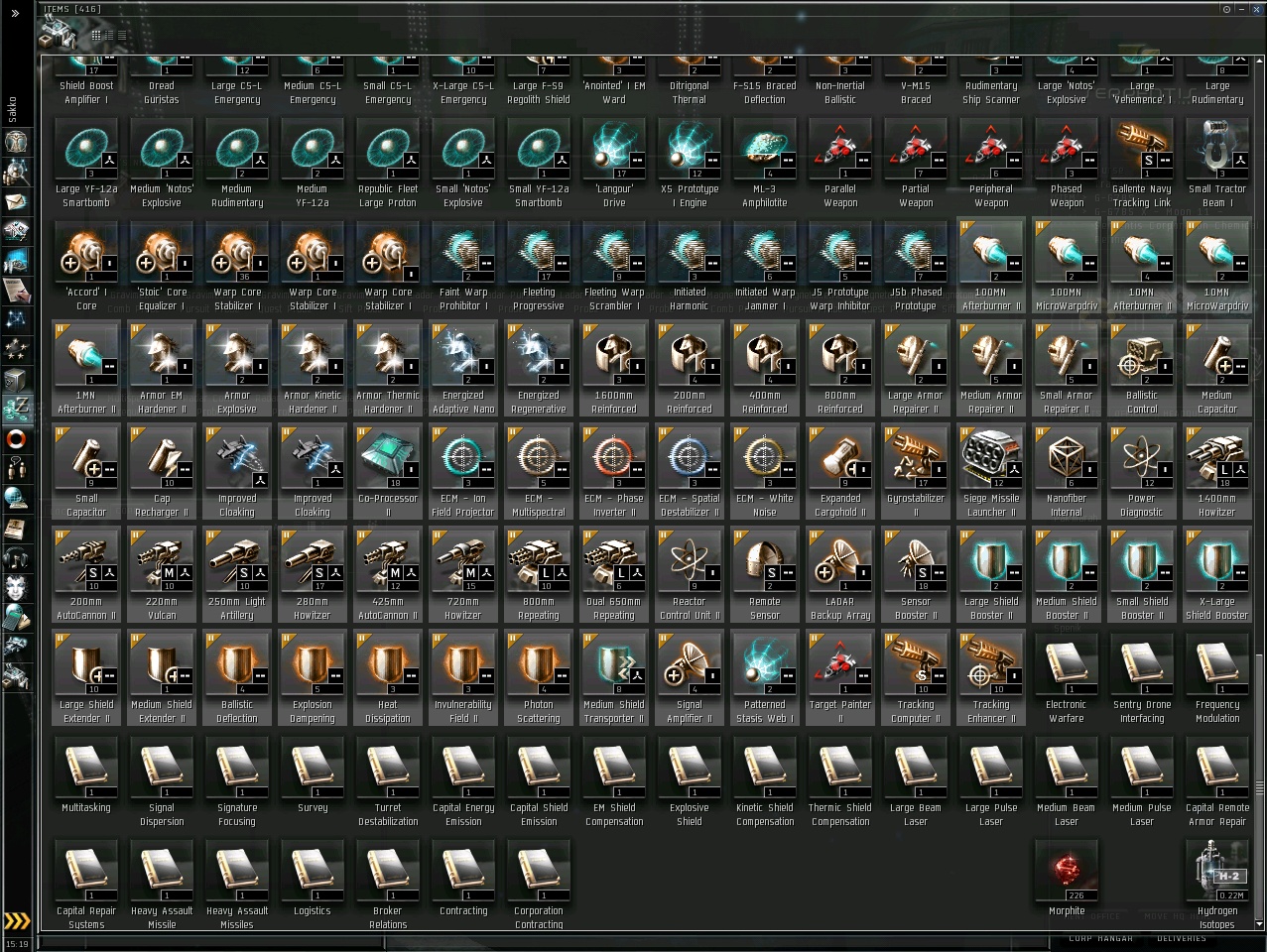
Task: Select the ML-3 Amphilotite item
Action: click(765, 163)
